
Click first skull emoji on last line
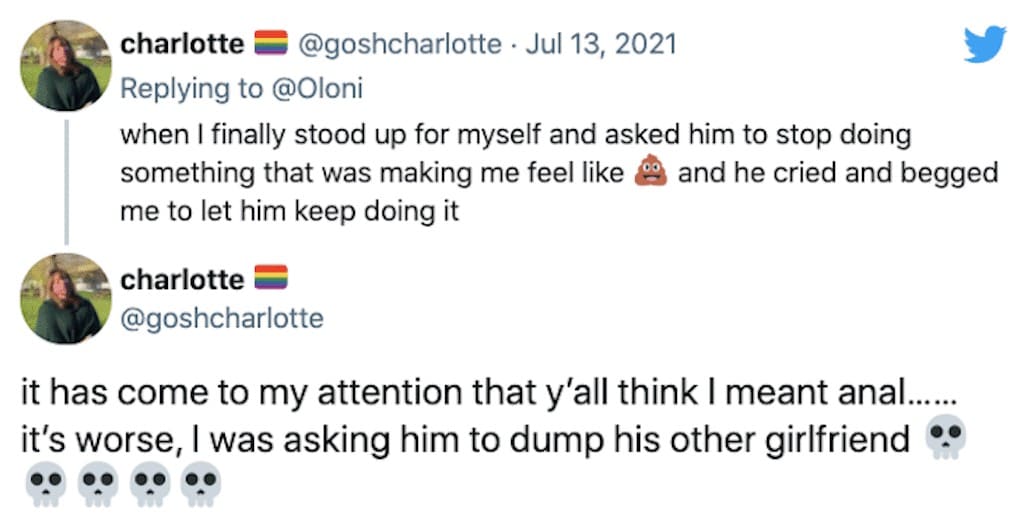44,483
